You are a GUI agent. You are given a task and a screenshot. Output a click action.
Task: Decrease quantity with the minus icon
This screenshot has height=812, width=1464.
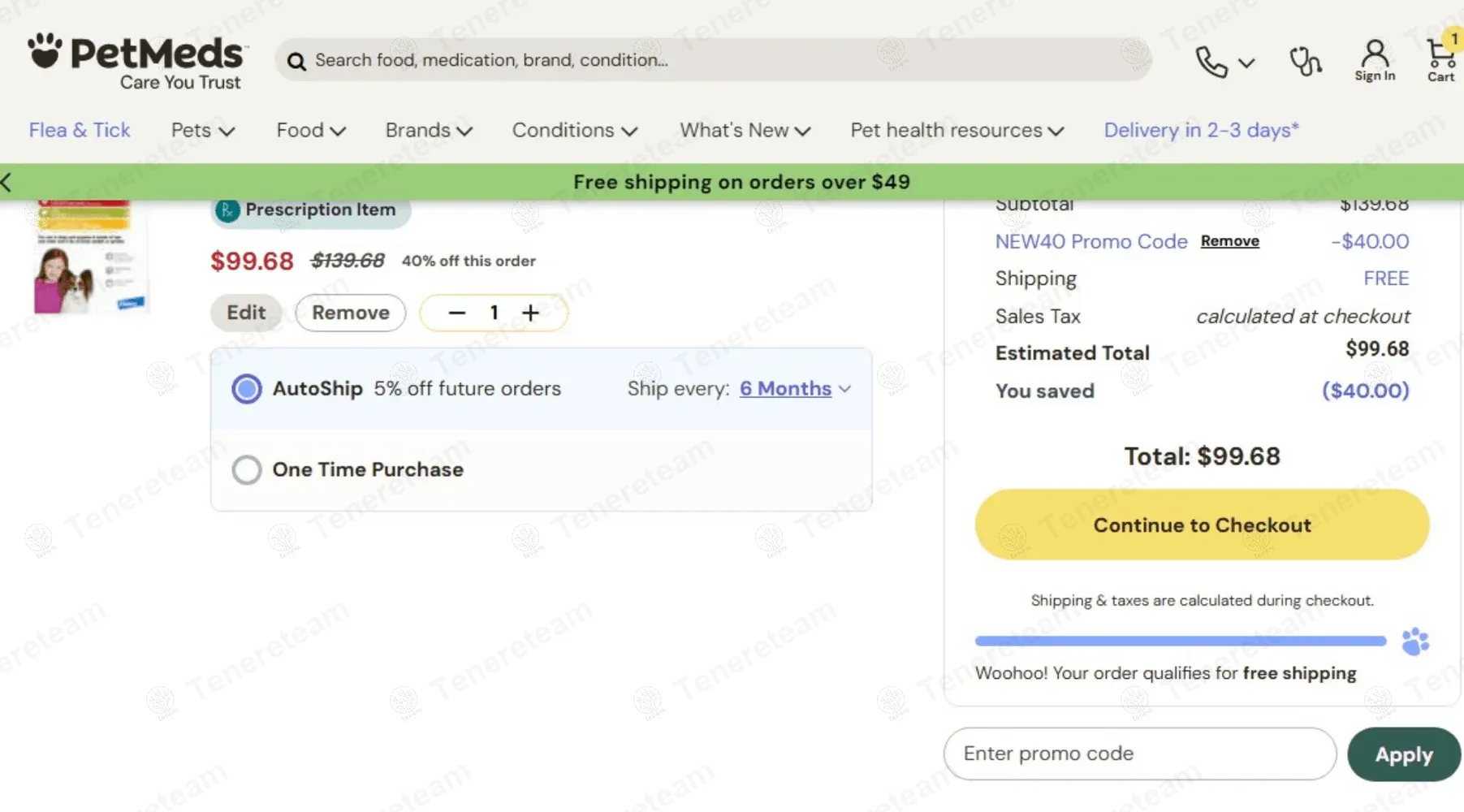tap(457, 313)
